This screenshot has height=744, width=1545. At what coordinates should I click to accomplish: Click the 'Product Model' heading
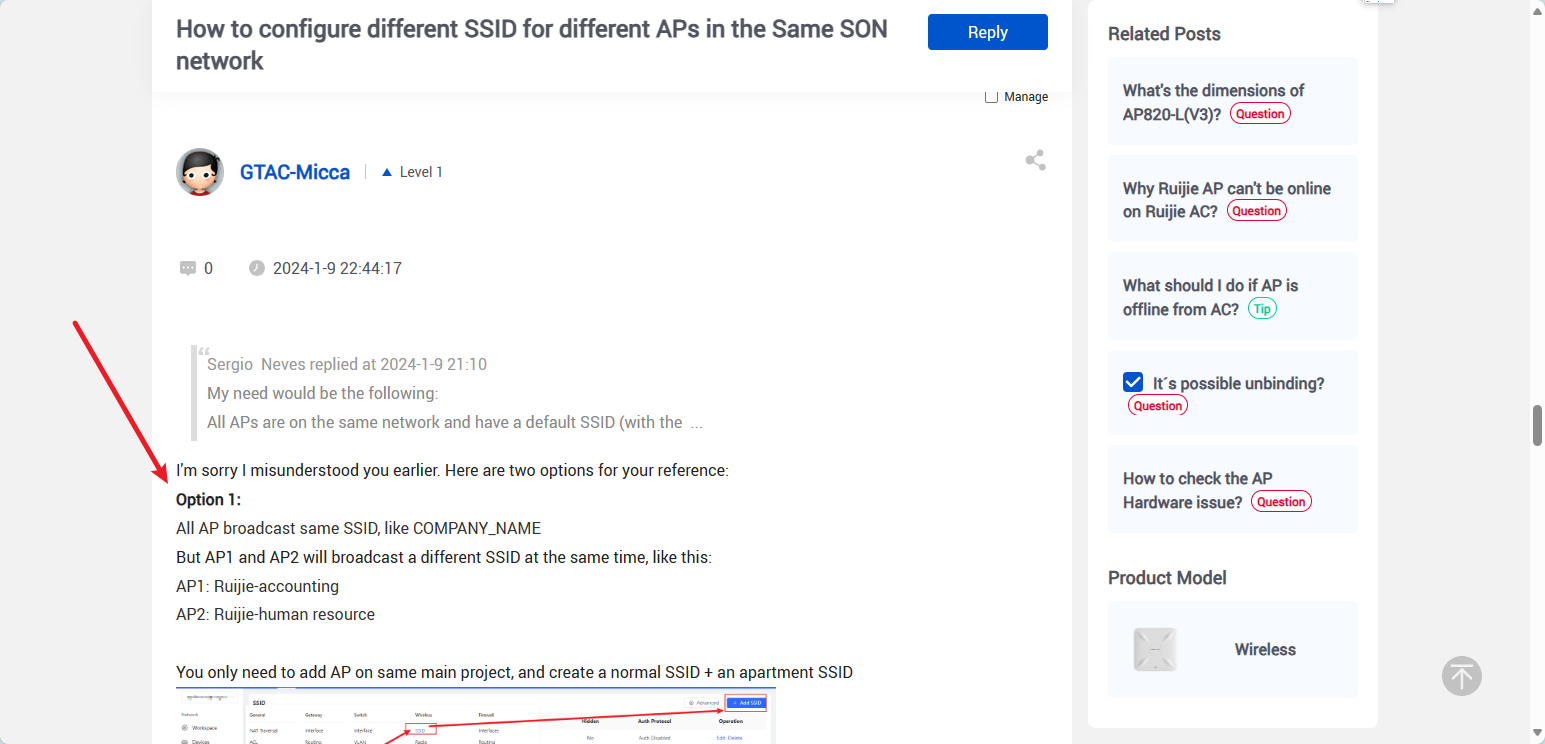pyautogui.click(x=1167, y=577)
